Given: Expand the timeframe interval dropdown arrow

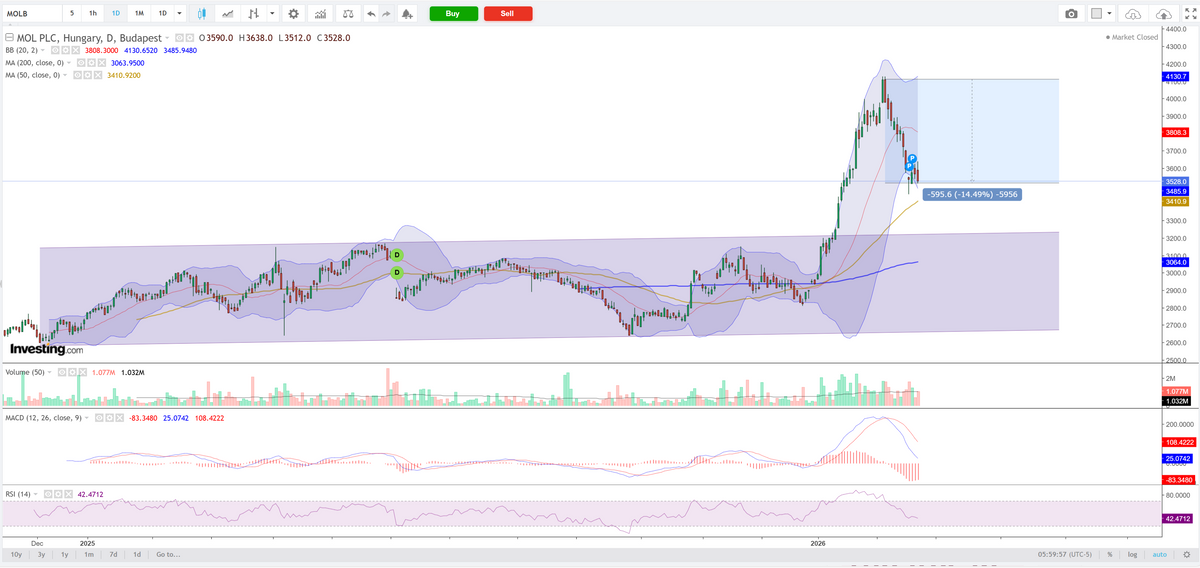Looking at the screenshot, I should [179, 14].
